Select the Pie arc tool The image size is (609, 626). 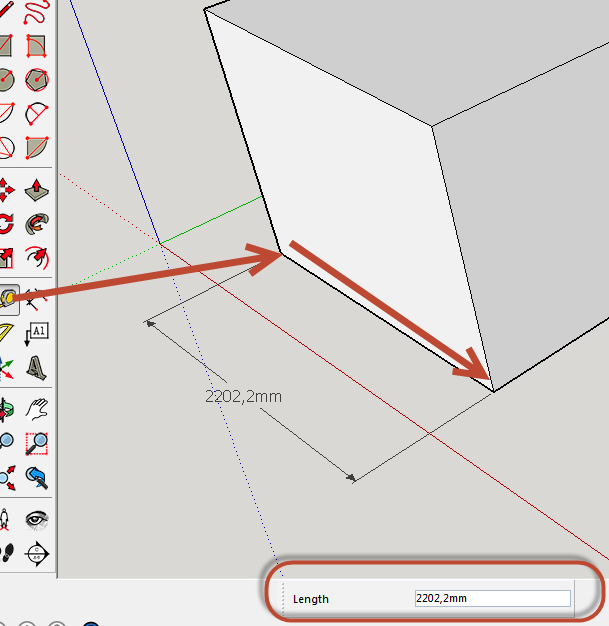pyautogui.click(x=37, y=148)
